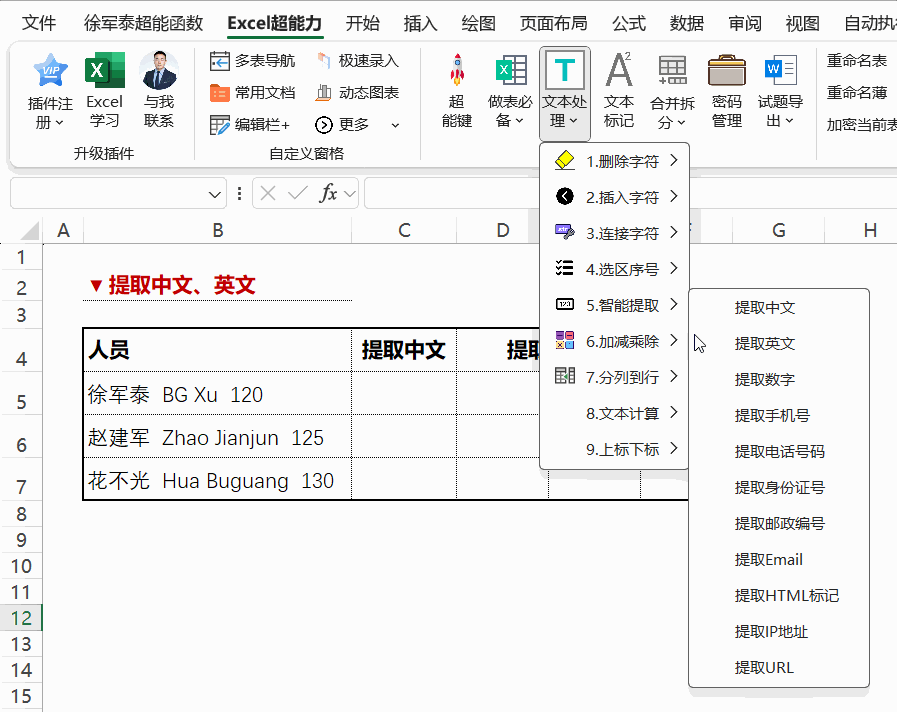Open 密码管理 briefcase icon
The width and height of the screenshot is (897, 712).
[x=727, y=70]
